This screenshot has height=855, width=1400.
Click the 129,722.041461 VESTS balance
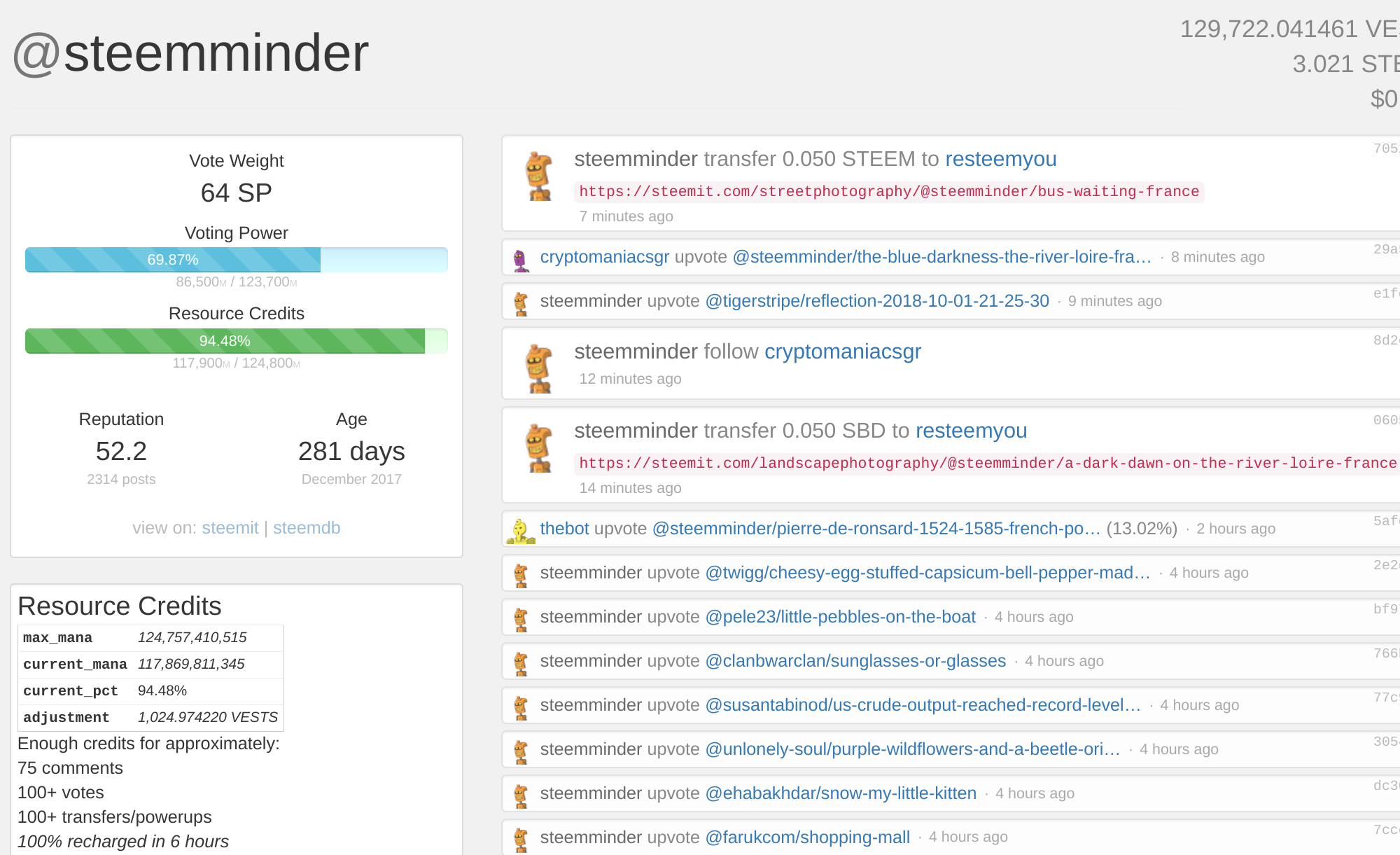(1289, 29)
